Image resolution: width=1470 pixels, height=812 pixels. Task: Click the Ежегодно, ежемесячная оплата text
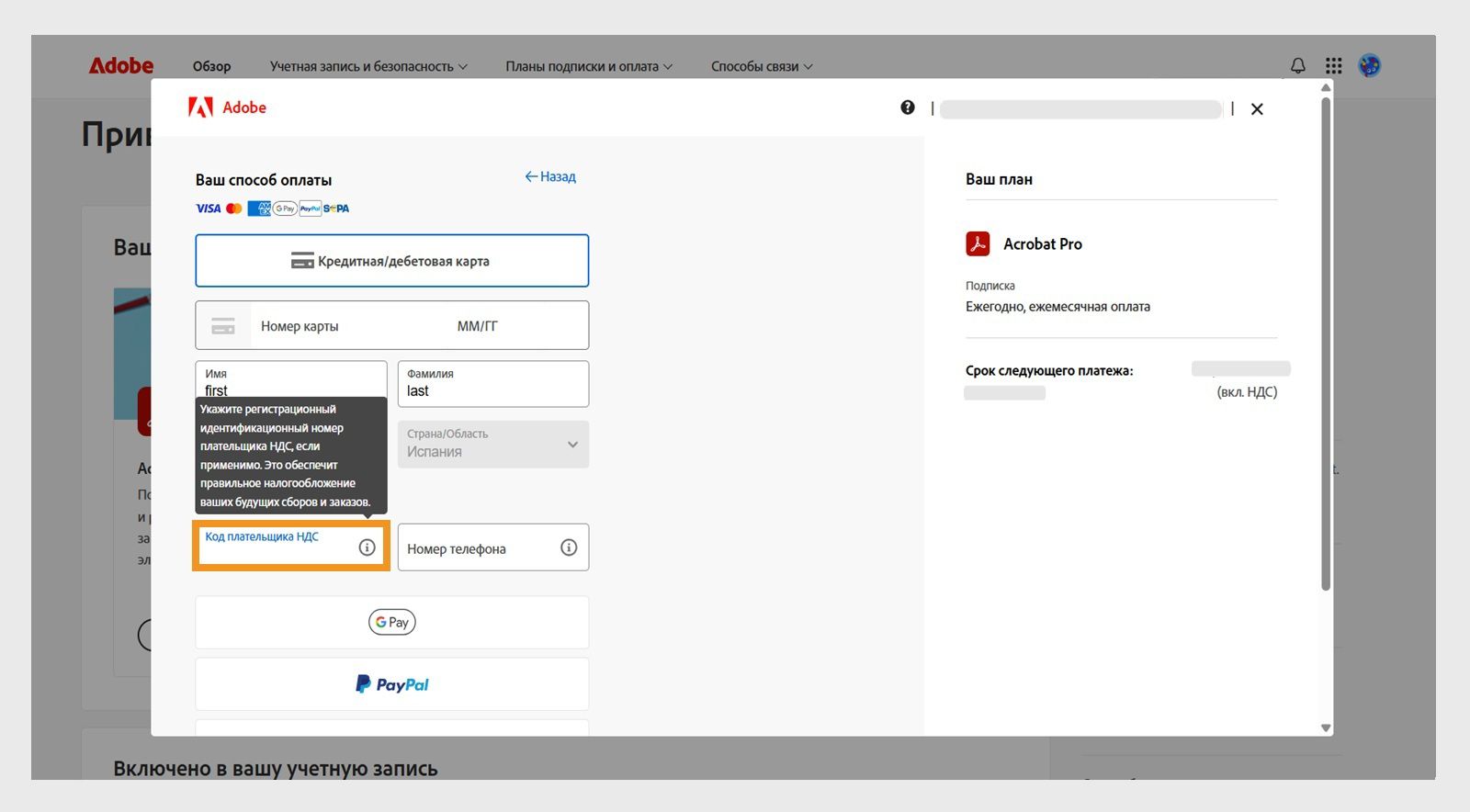click(1057, 307)
